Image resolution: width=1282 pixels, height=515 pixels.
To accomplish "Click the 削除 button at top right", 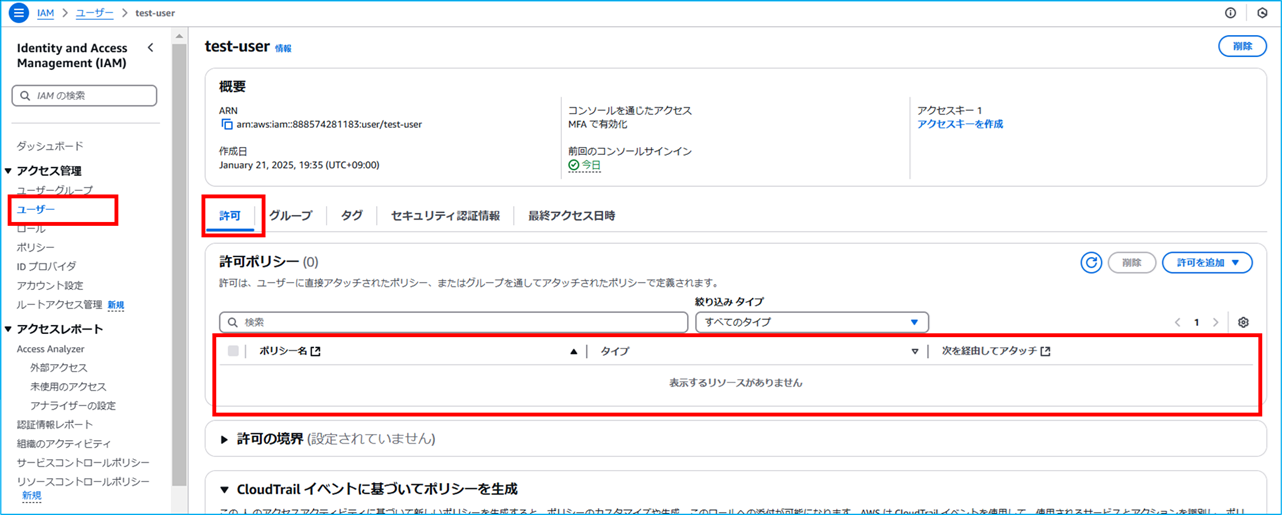I will tap(1242, 46).
